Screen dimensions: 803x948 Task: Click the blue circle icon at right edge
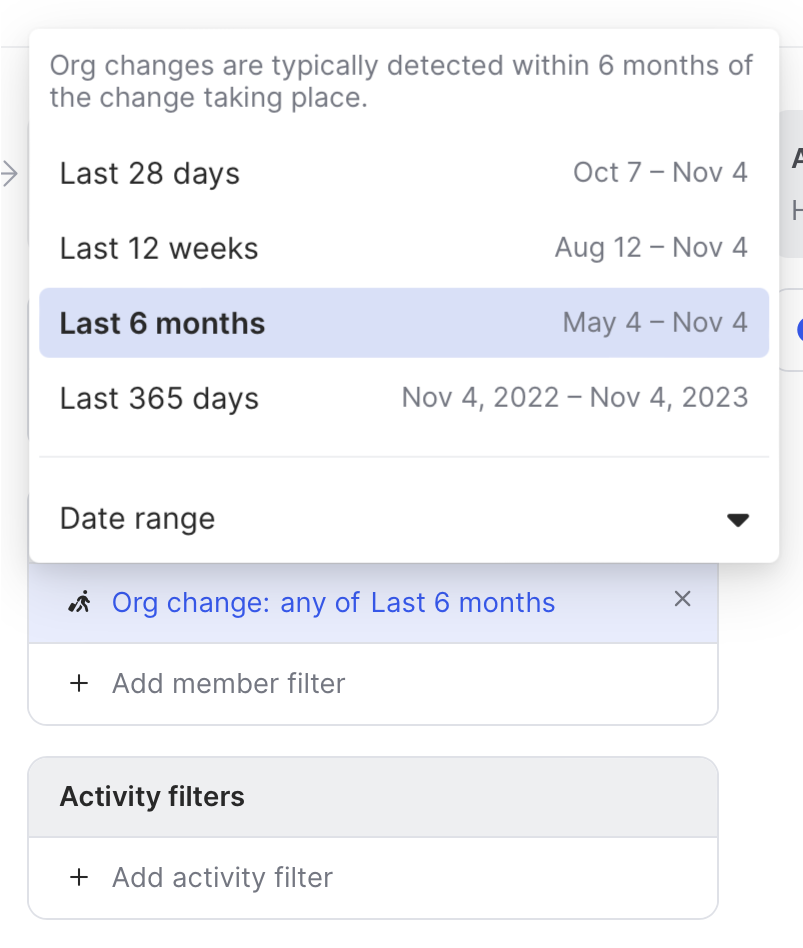tap(799, 330)
